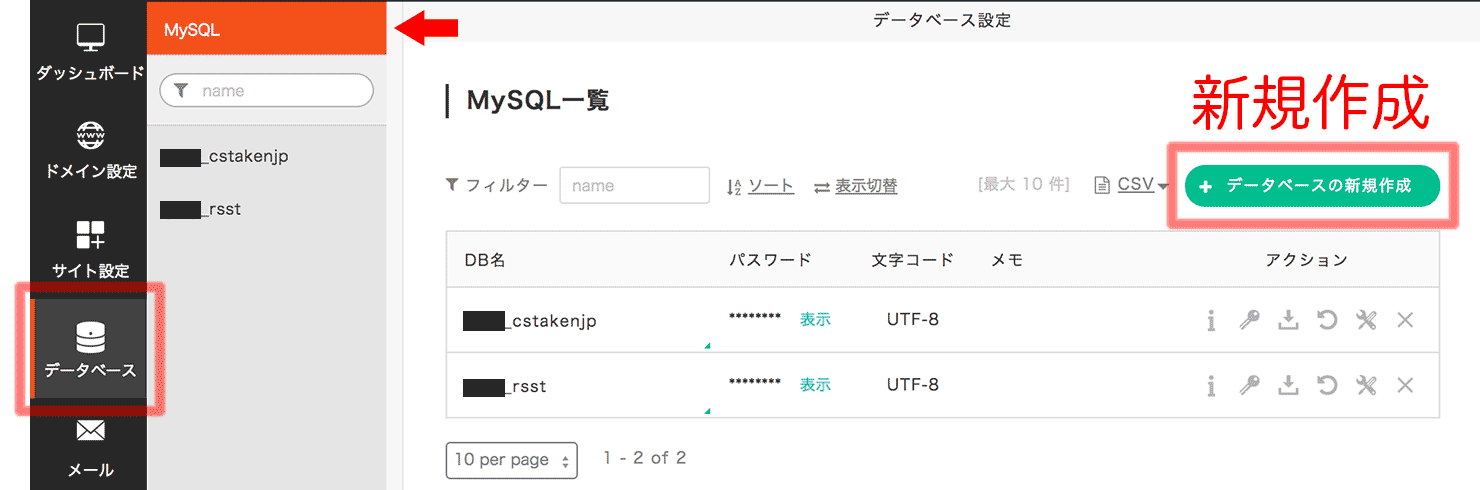Click key icon for _rsst row

pyautogui.click(x=1249, y=385)
